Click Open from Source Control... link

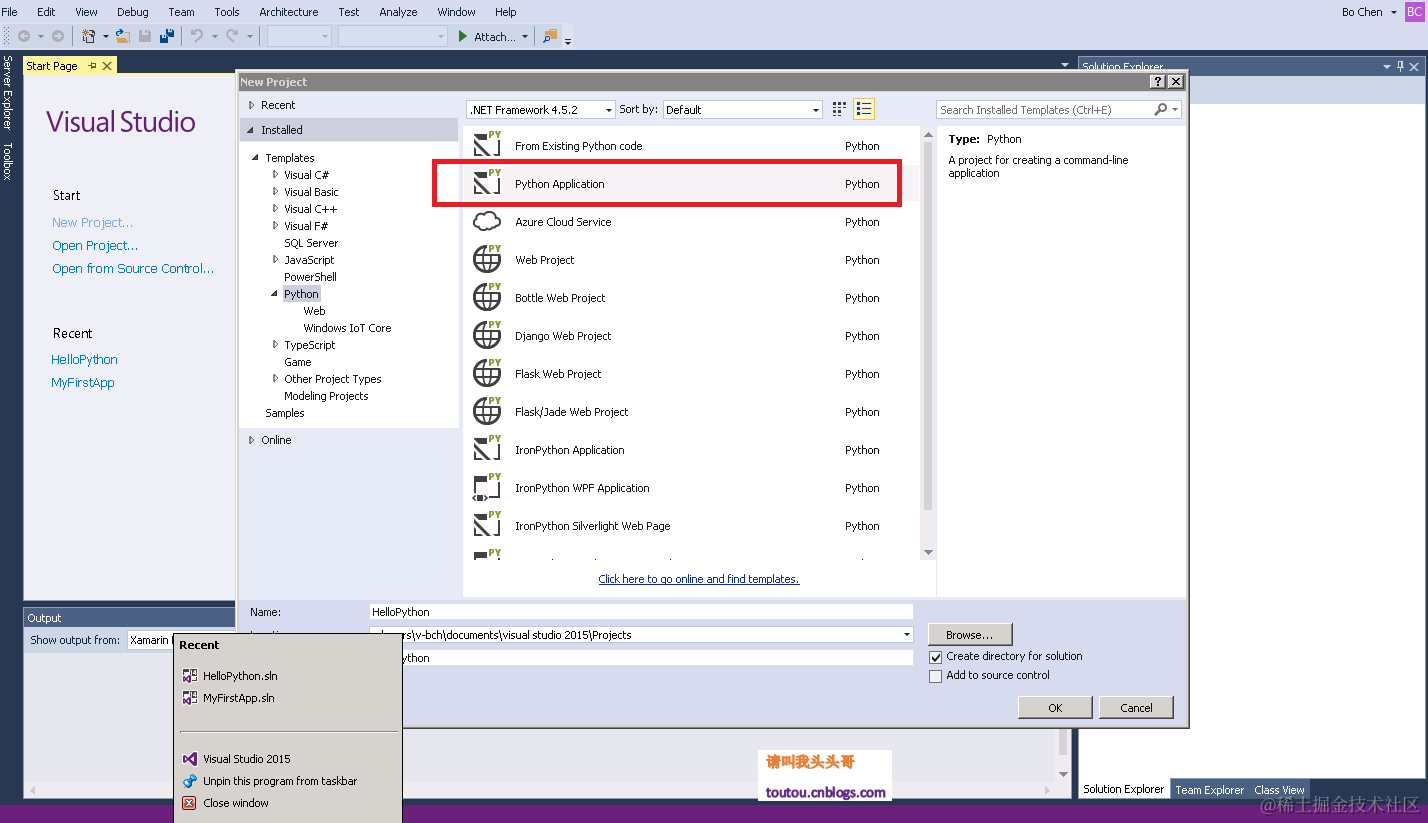[x=133, y=269]
